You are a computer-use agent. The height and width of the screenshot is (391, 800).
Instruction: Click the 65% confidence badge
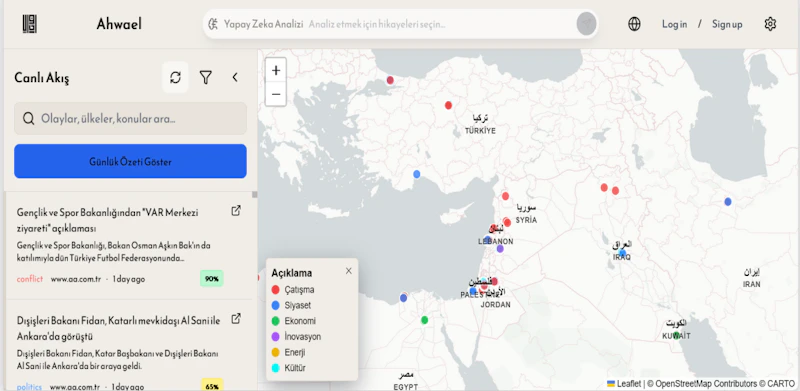212,386
